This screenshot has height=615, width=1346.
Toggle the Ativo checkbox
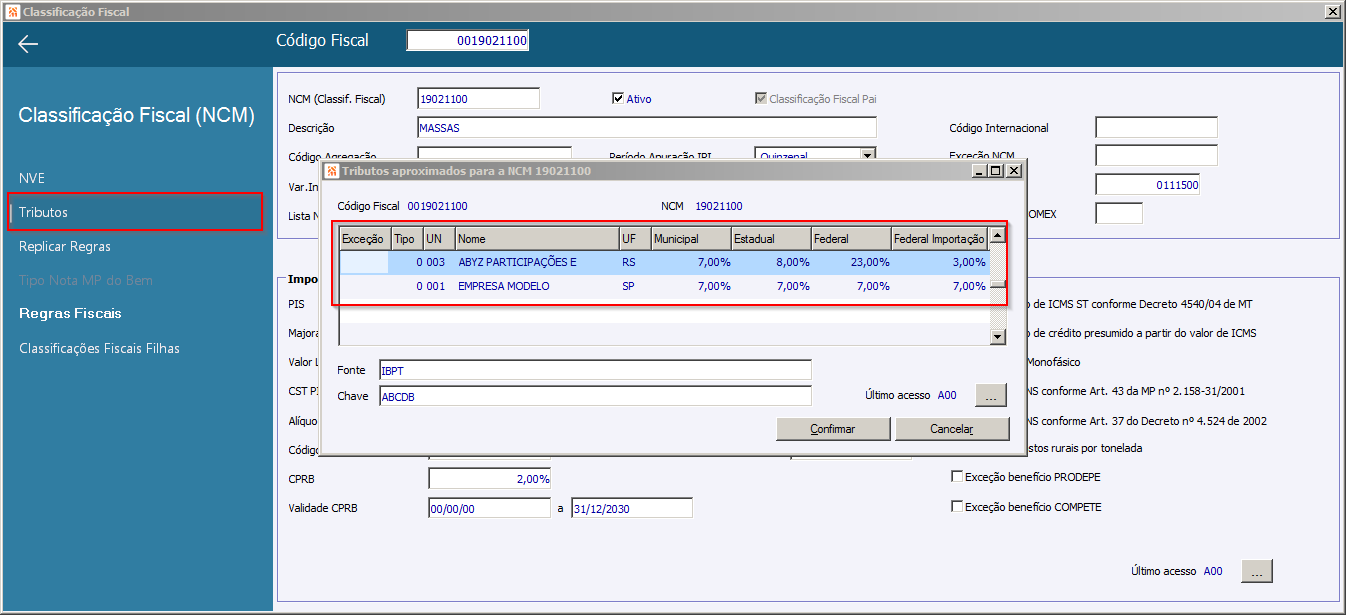618,99
